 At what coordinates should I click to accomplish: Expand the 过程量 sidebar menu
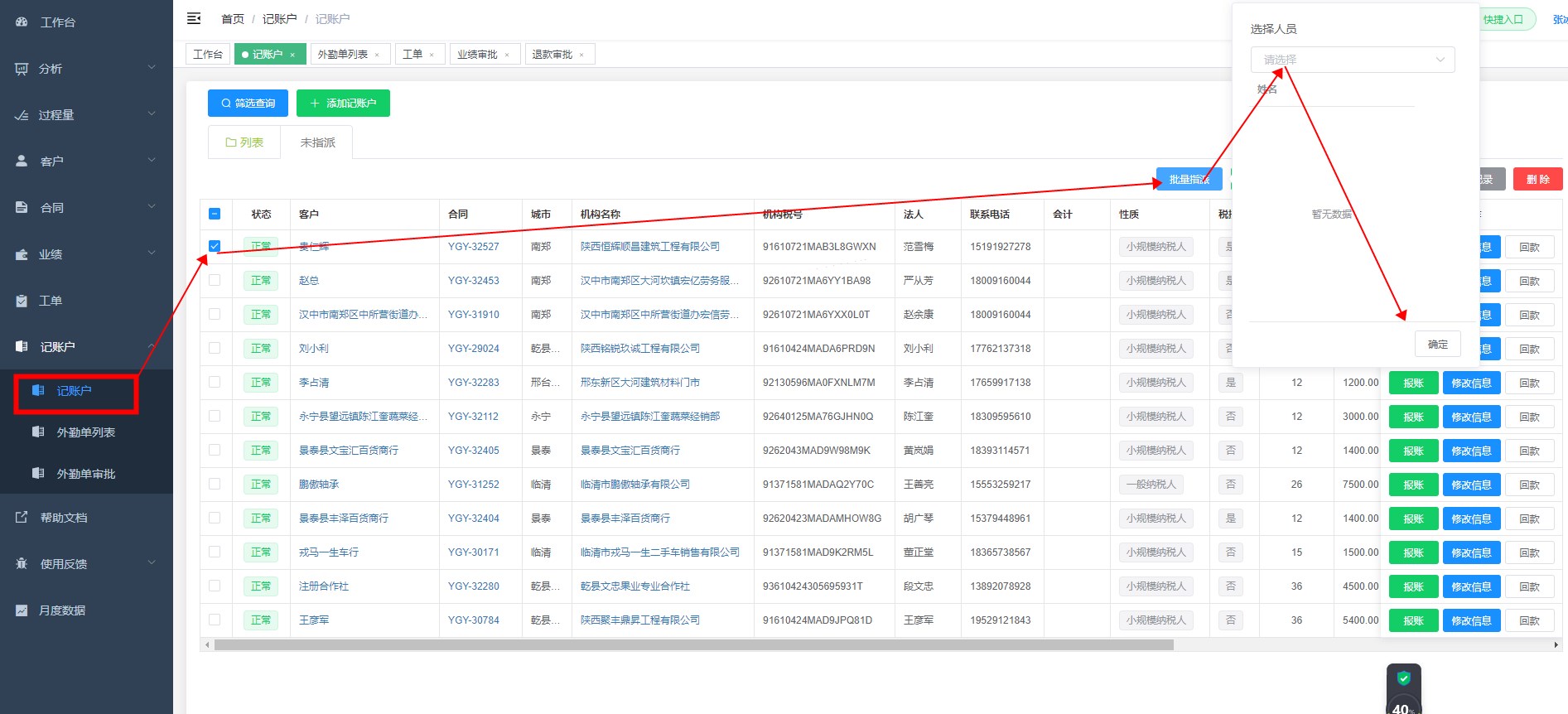tap(86, 115)
